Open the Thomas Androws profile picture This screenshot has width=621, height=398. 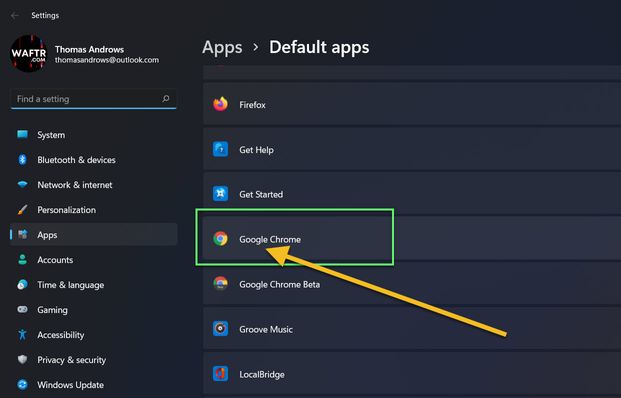[x=28, y=53]
